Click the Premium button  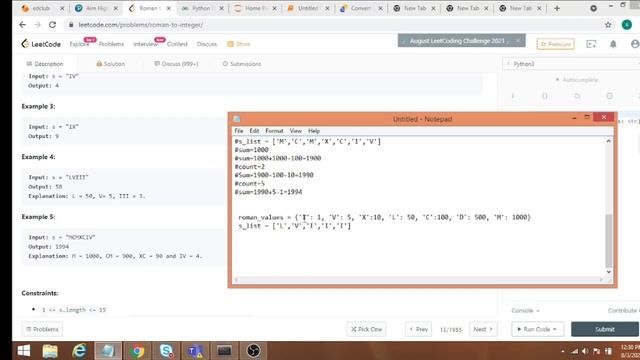pos(556,44)
